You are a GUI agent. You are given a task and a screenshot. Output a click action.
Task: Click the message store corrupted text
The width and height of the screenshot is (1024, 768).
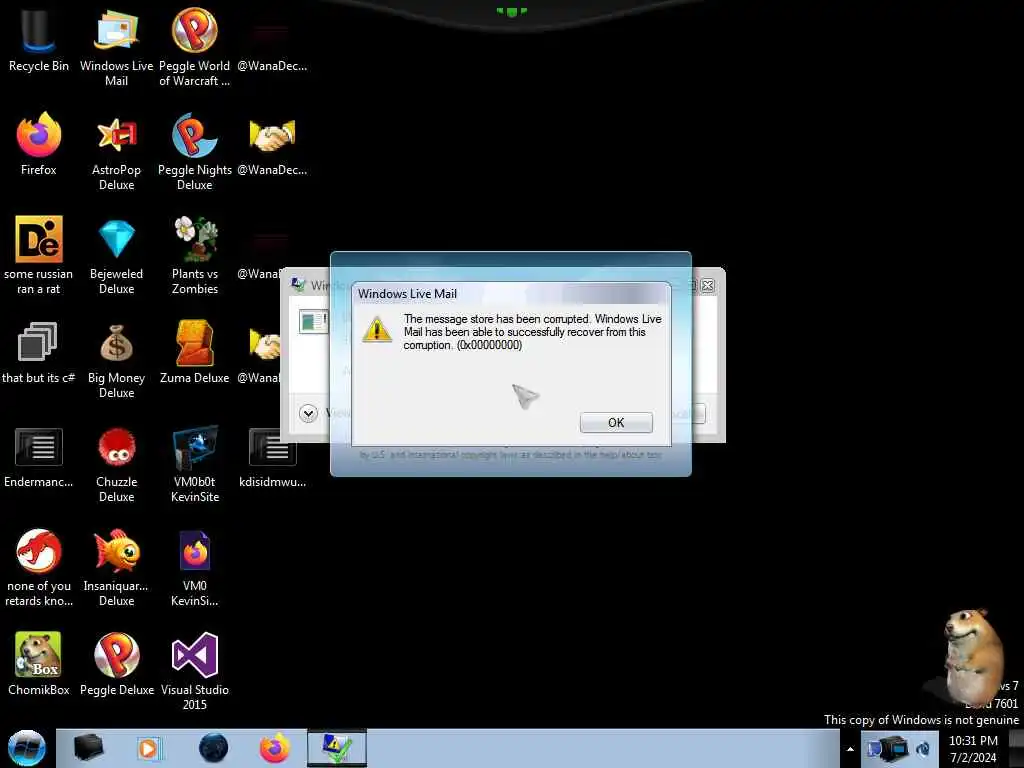[532, 332]
